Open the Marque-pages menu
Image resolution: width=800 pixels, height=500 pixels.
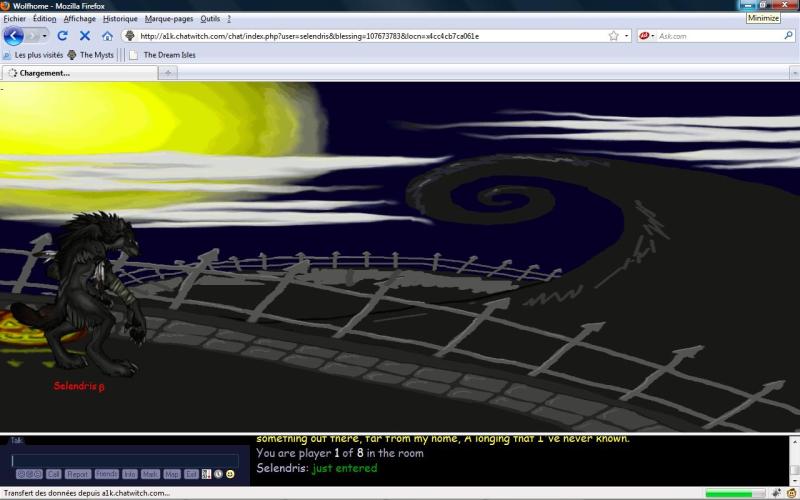pos(169,19)
